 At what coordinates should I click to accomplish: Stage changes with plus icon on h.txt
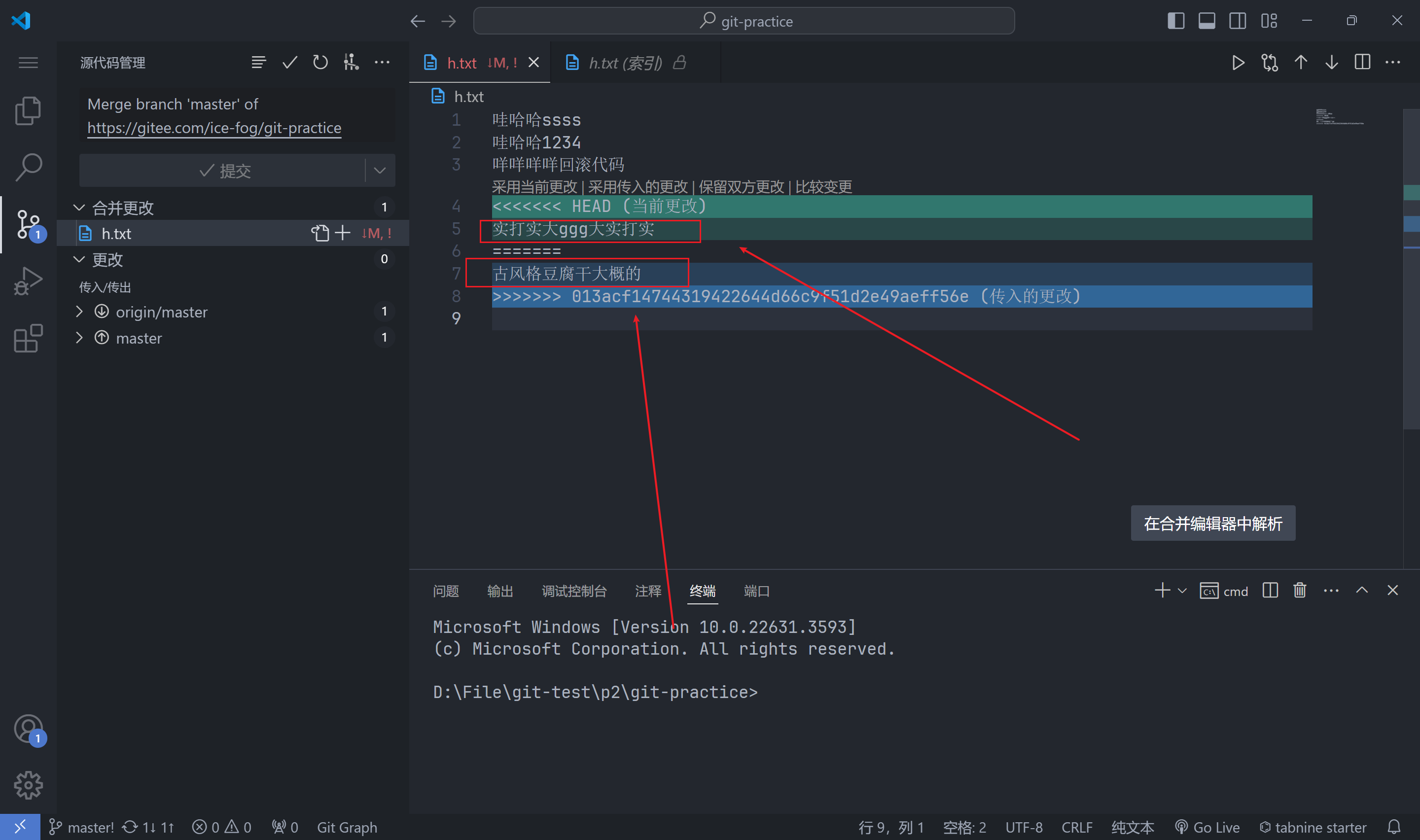(x=342, y=233)
